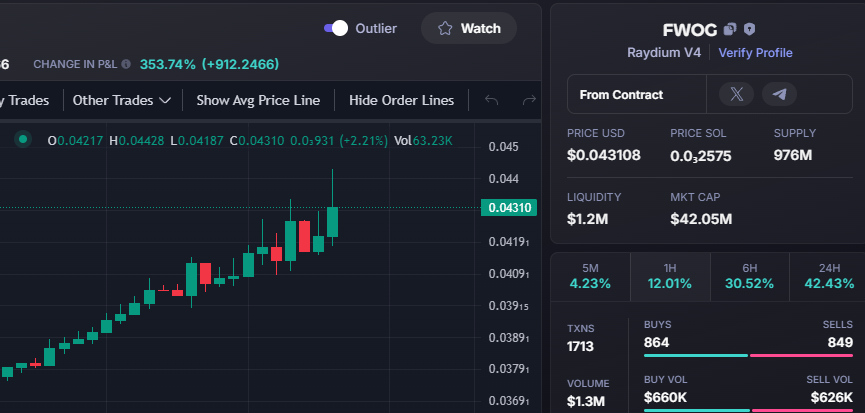Select the 1H timeframe tab
This screenshot has height=413, width=865.
[670, 277]
